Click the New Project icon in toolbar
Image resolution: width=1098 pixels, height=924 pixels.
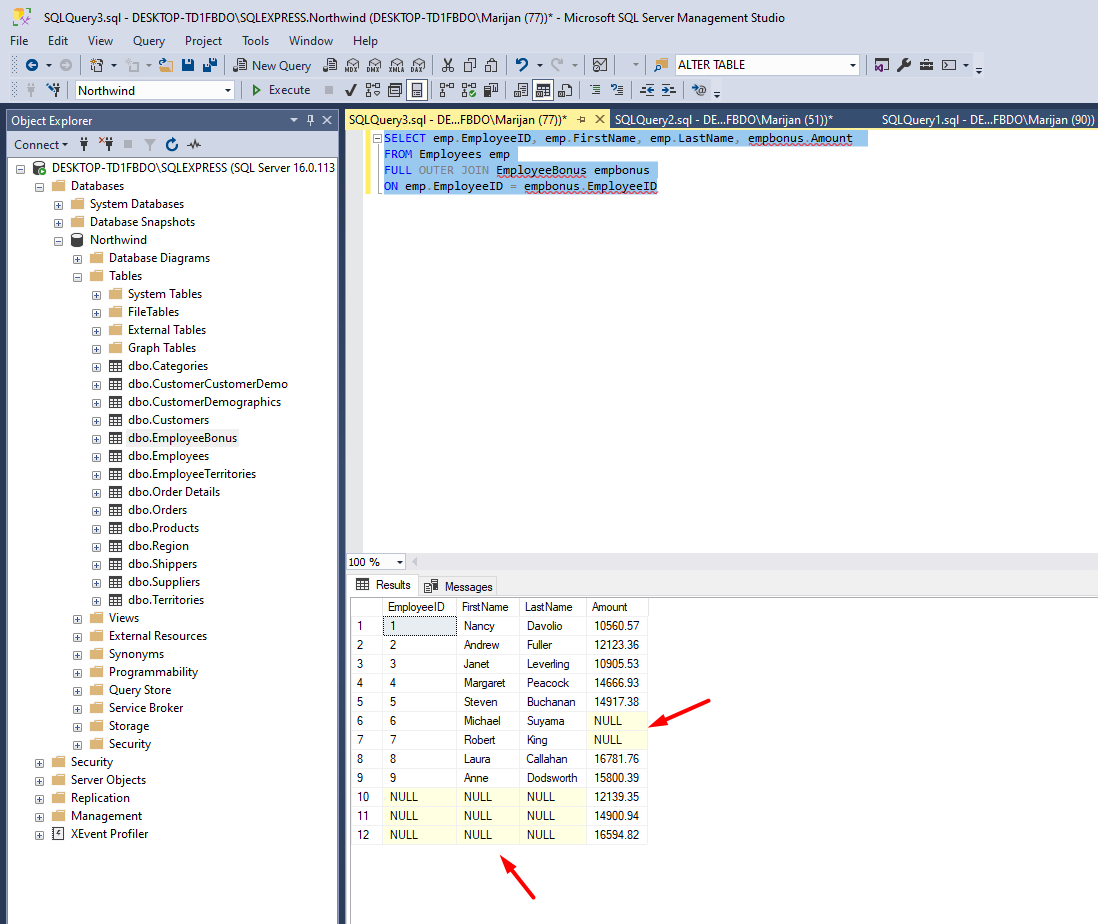(x=96, y=65)
